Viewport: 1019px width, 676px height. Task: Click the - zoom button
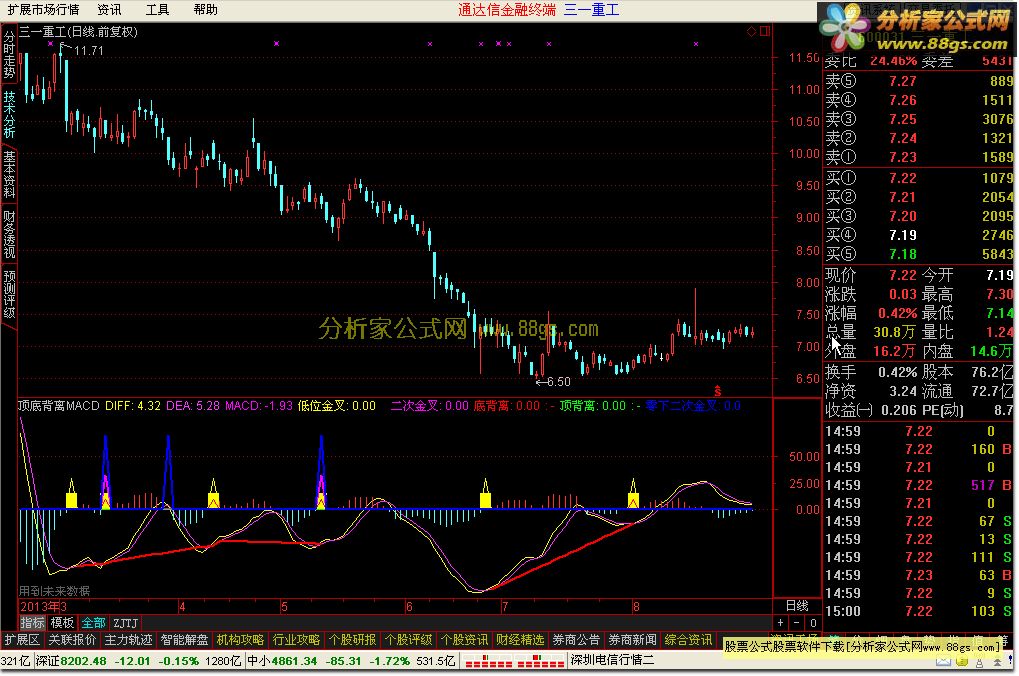coord(797,623)
